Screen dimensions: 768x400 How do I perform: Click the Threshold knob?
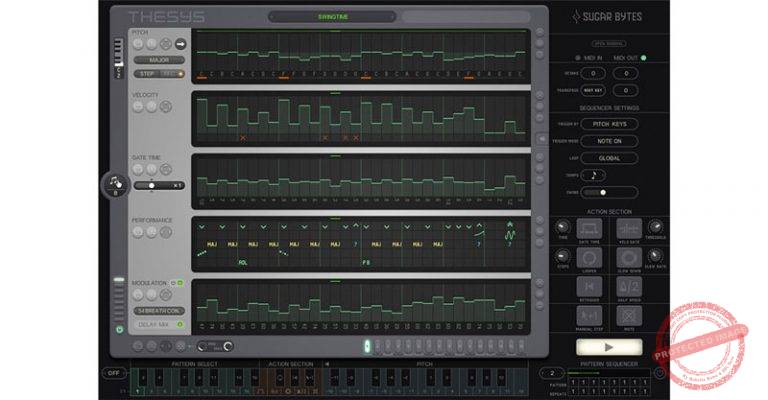coord(655,227)
